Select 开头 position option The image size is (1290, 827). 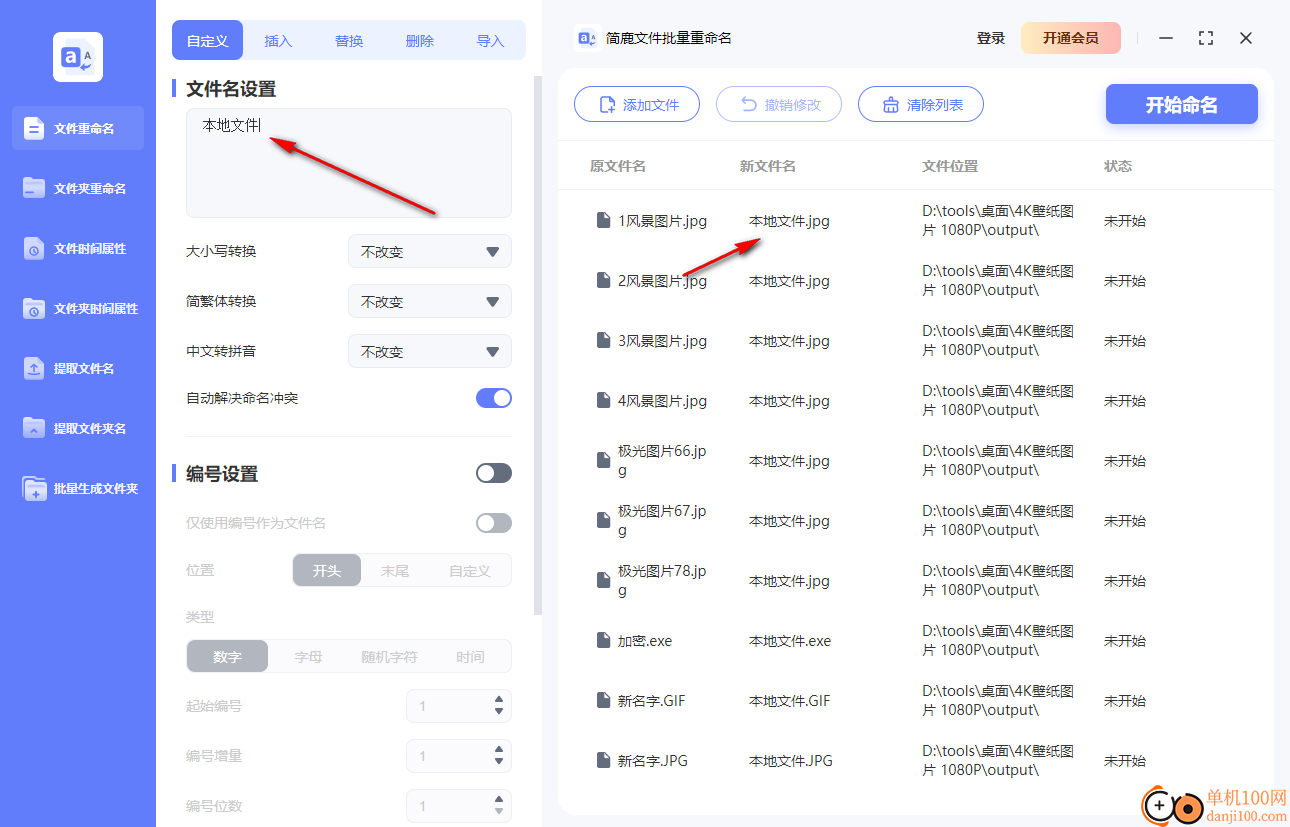[327, 570]
